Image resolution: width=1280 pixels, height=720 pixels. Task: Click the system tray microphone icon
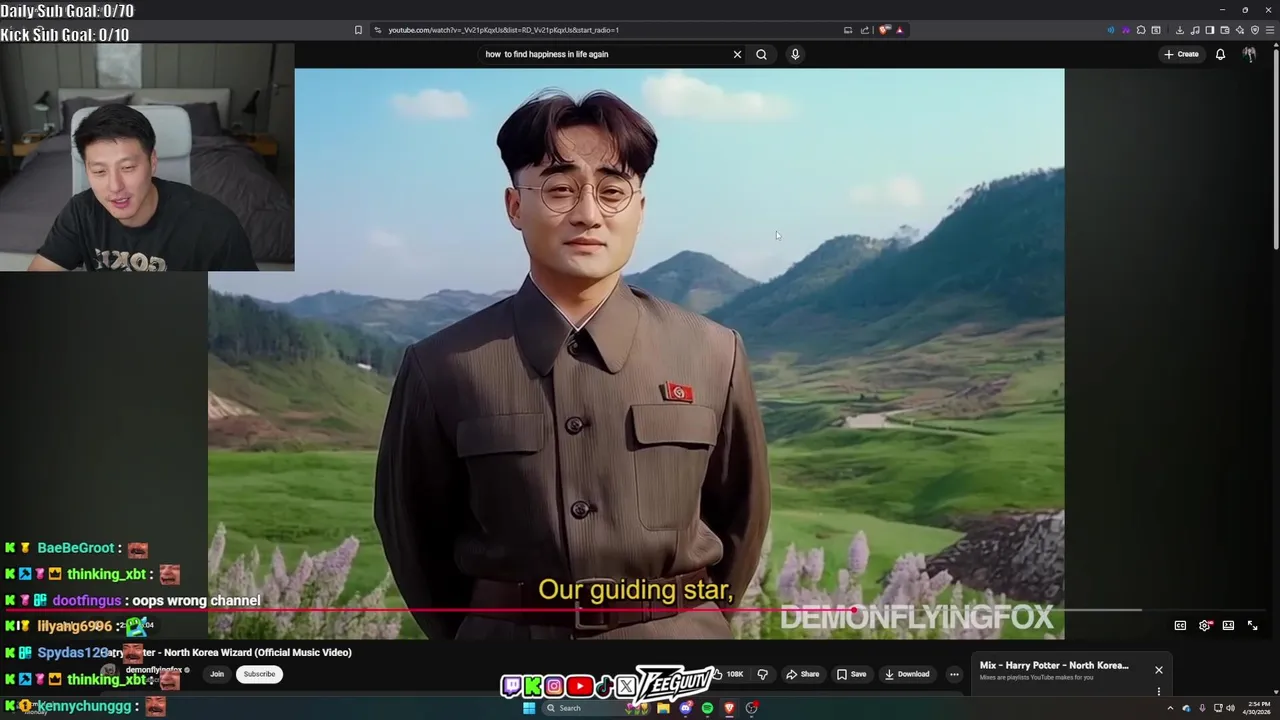pyautogui.click(x=1203, y=708)
